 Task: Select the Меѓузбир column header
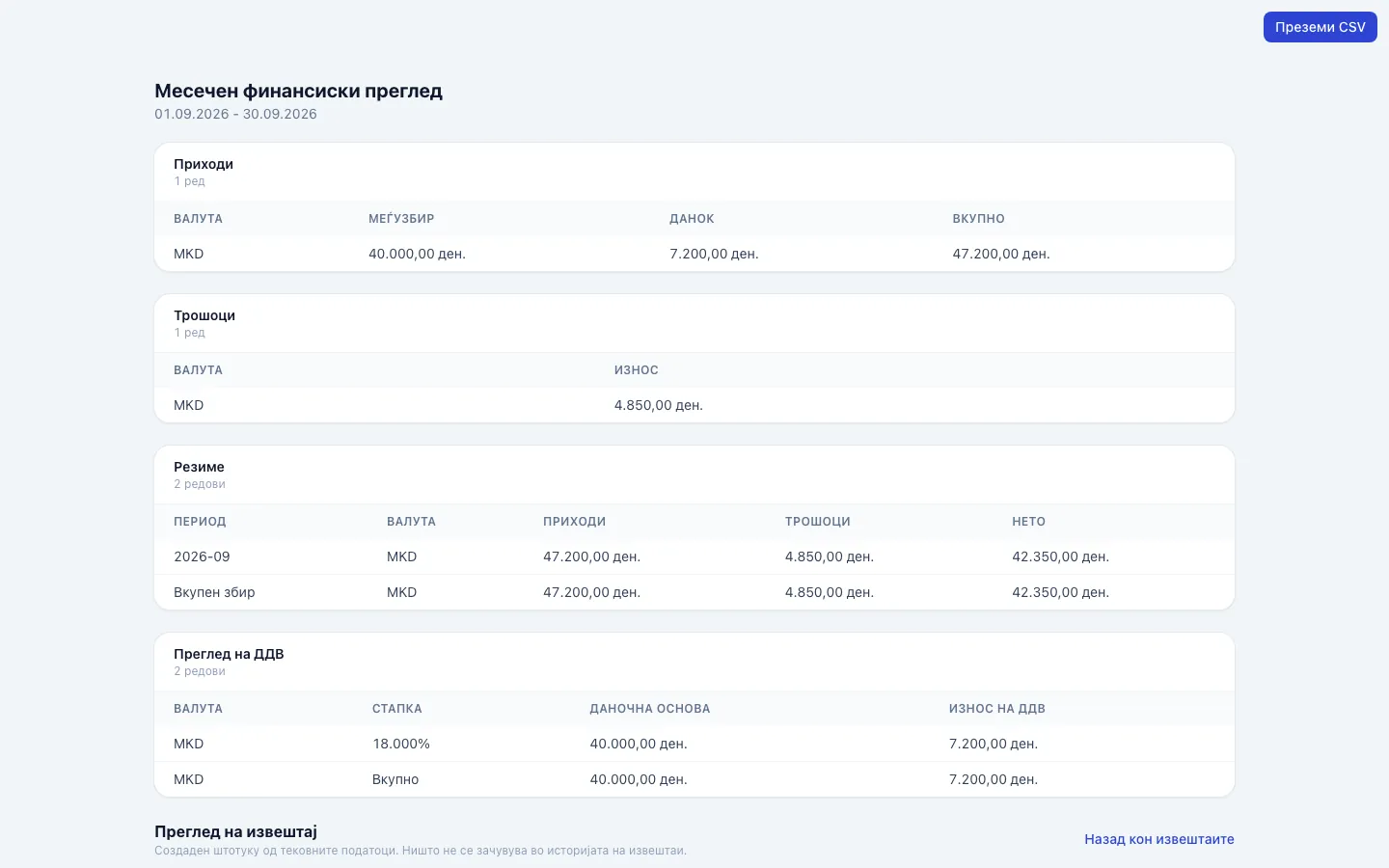click(x=401, y=219)
